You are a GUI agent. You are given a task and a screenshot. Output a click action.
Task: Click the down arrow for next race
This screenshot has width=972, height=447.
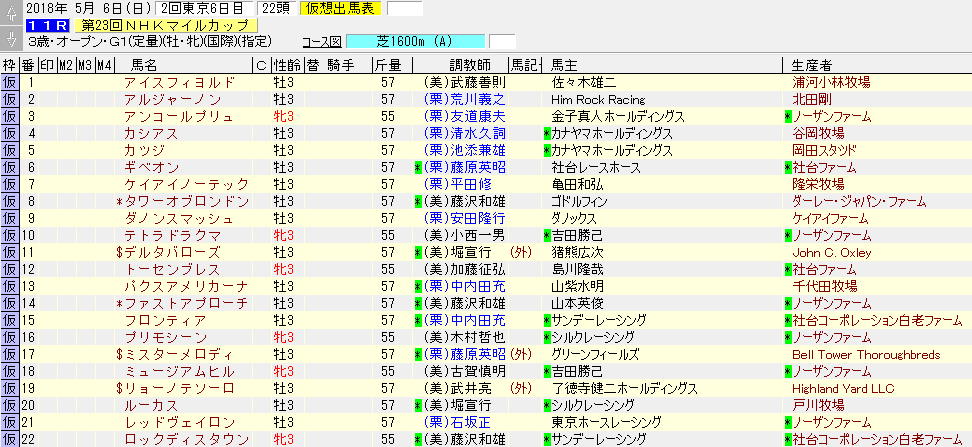click(11, 38)
